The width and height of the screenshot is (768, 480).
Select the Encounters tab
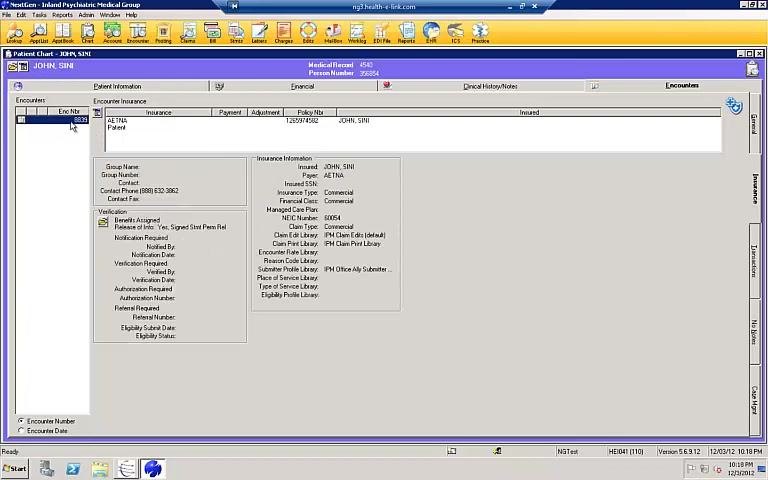pyautogui.click(x=682, y=86)
